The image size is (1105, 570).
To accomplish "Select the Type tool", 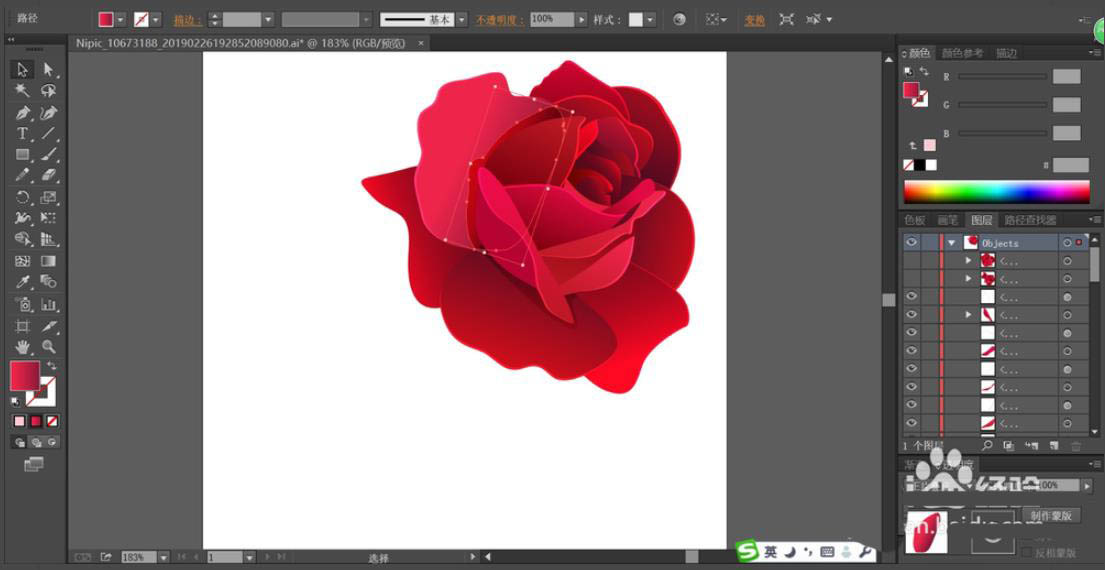I will click(23, 133).
